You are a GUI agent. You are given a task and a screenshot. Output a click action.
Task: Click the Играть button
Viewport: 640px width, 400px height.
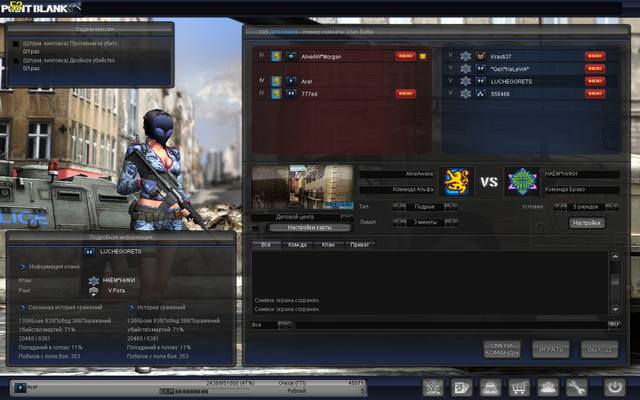[551, 349]
